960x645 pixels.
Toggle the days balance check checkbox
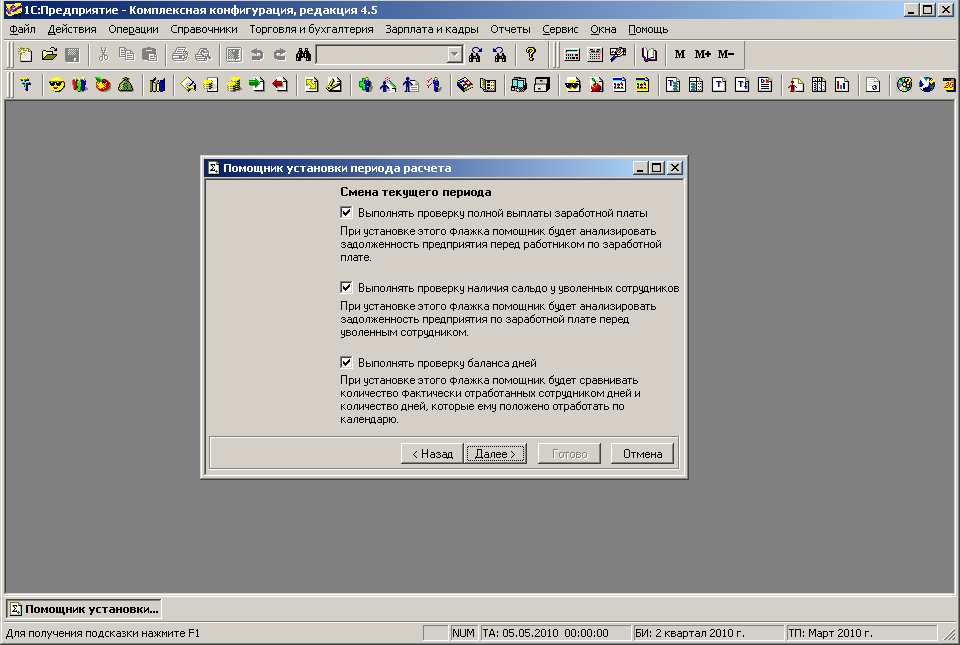tap(347, 362)
